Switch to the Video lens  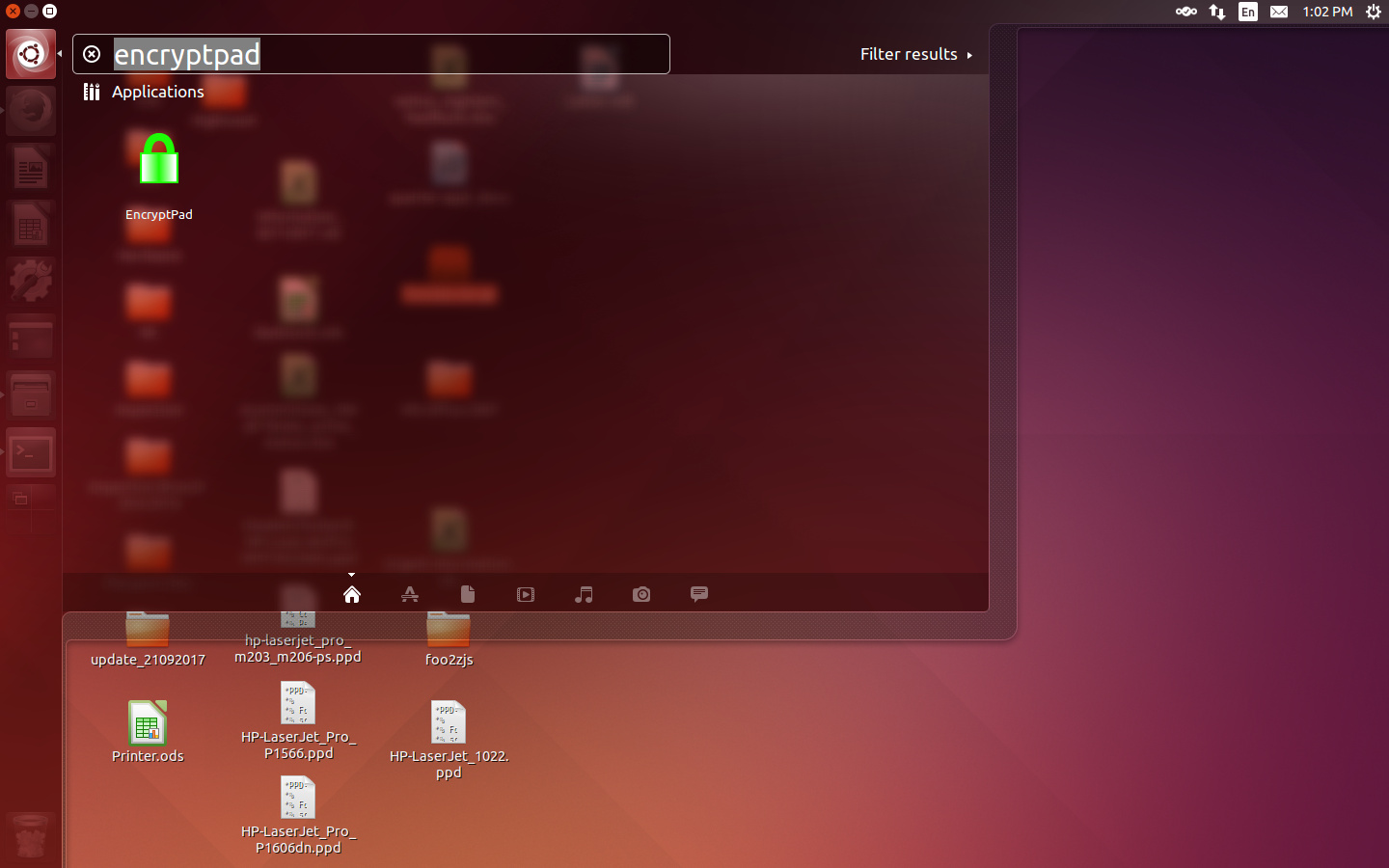coord(526,594)
